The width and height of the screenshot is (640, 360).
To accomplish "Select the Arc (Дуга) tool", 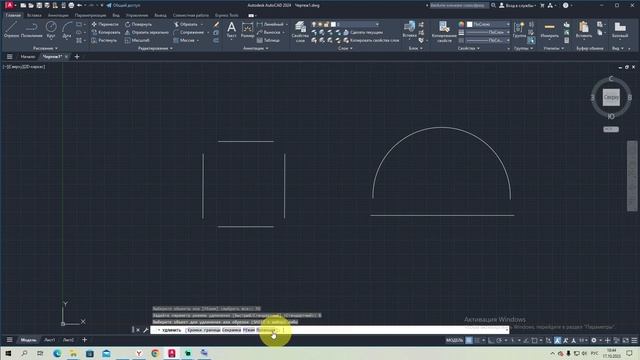I will 67,30.
